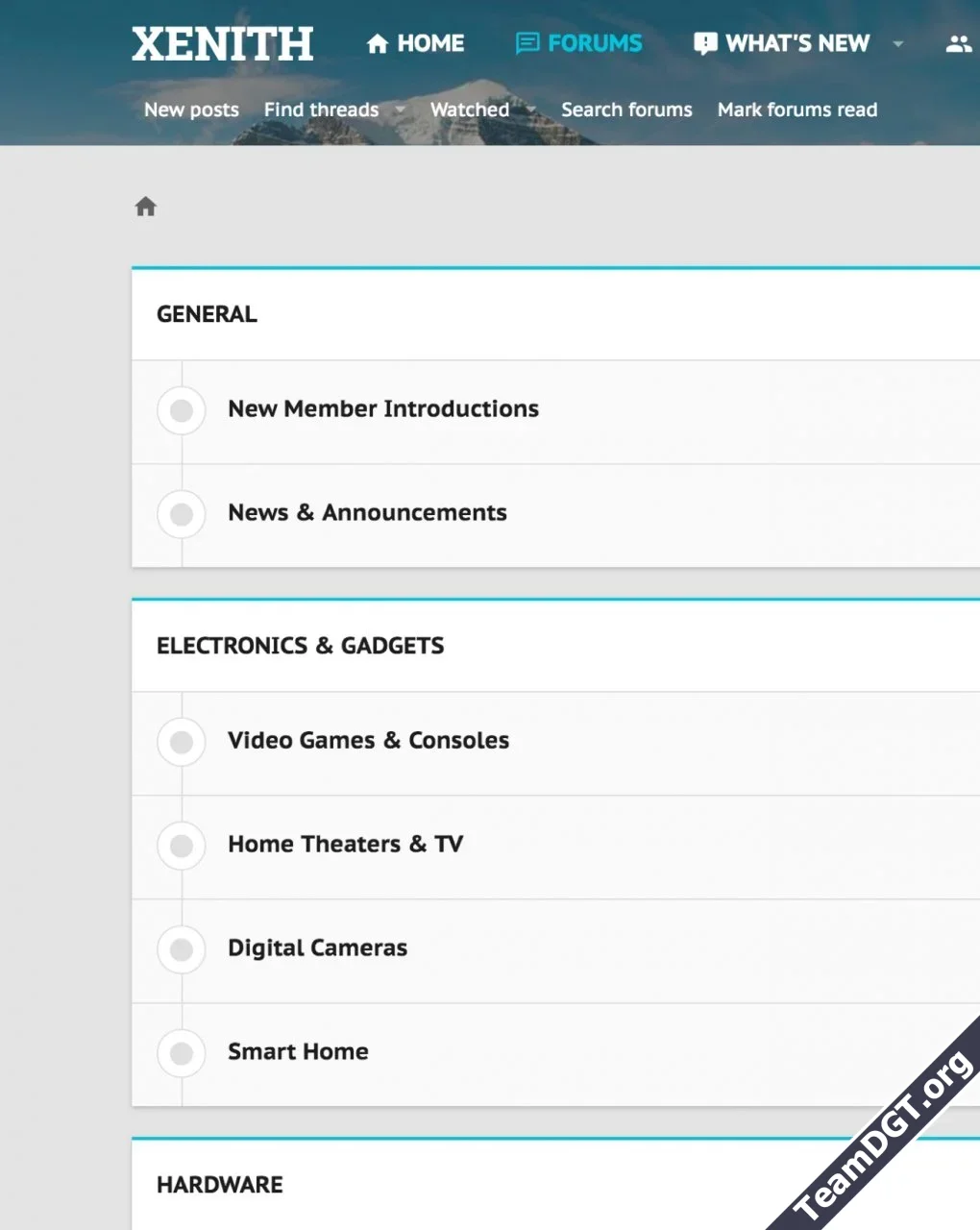This screenshot has width=980, height=1230.
Task: Click the Video Games & Consoles status icon
Action: (181, 743)
